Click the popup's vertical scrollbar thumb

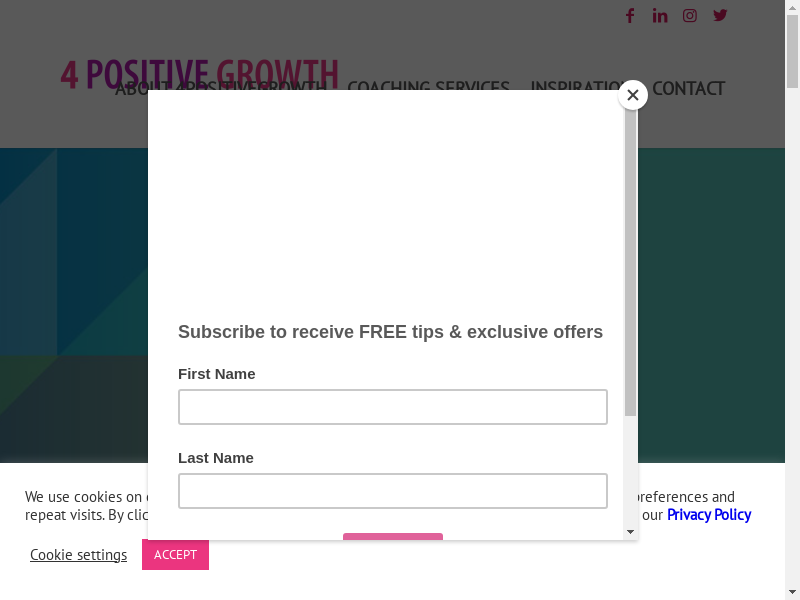point(631,260)
